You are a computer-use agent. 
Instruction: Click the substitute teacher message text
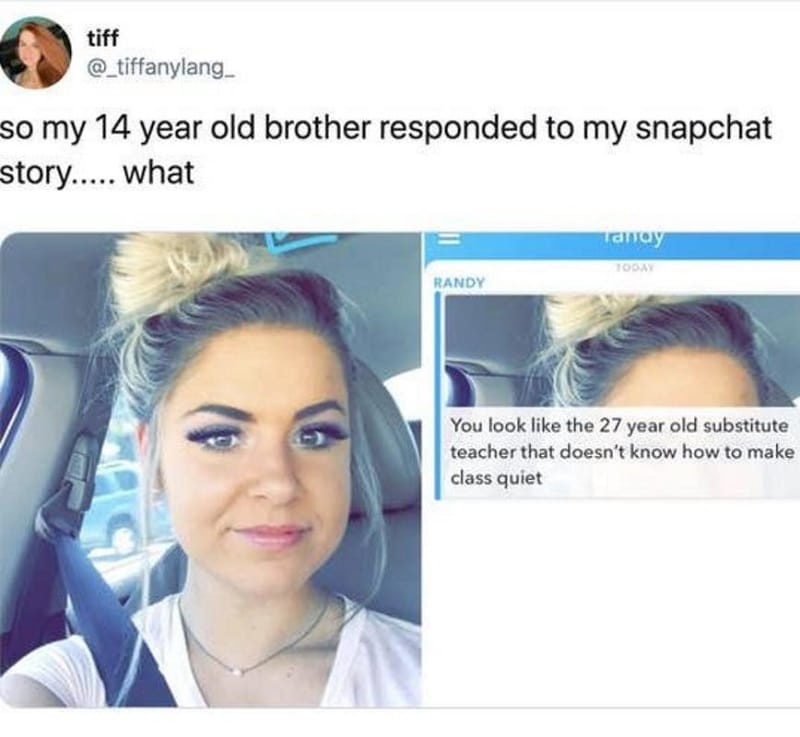[x=622, y=451]
